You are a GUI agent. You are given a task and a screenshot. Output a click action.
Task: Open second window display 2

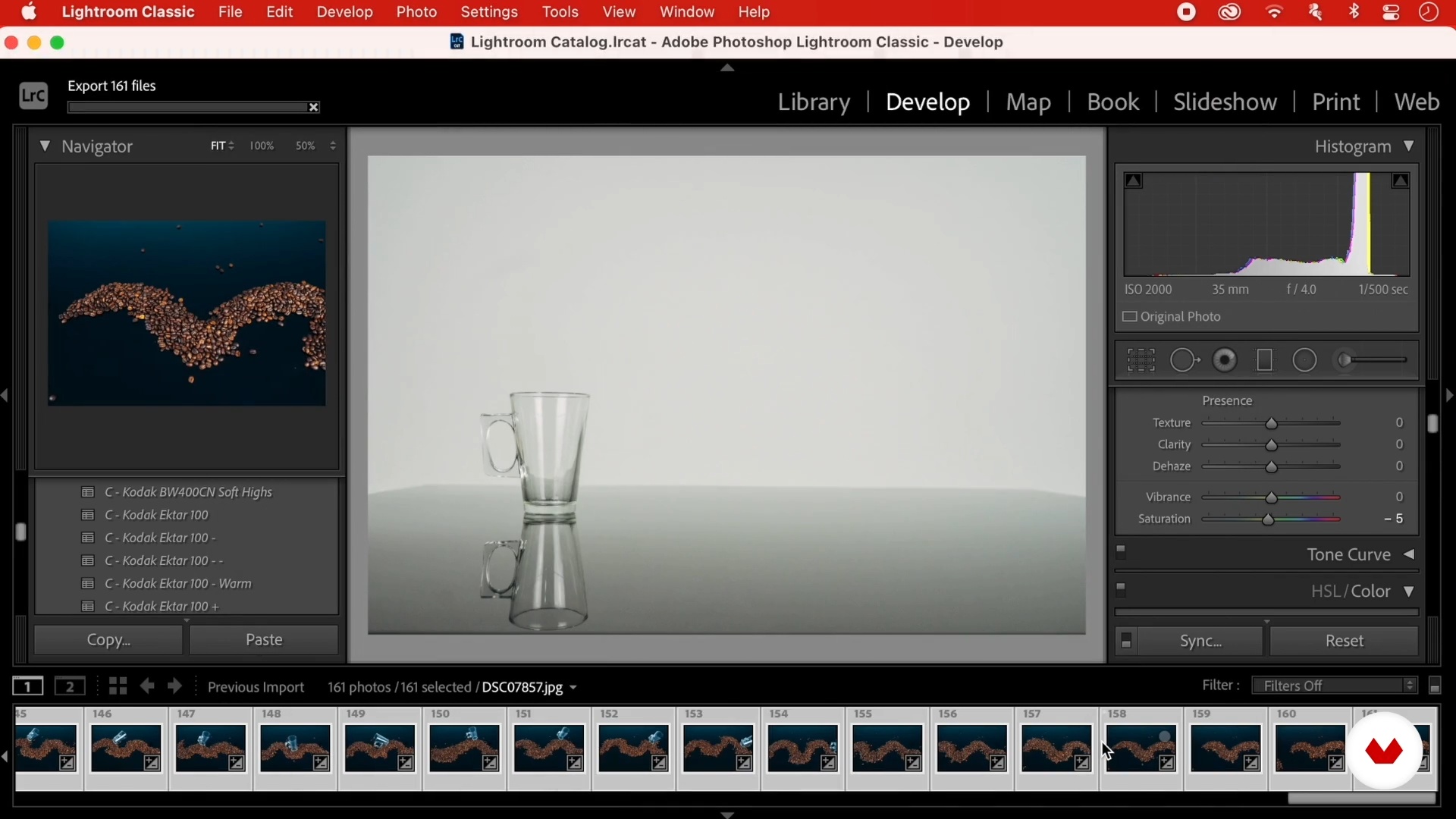click(70, 686)
